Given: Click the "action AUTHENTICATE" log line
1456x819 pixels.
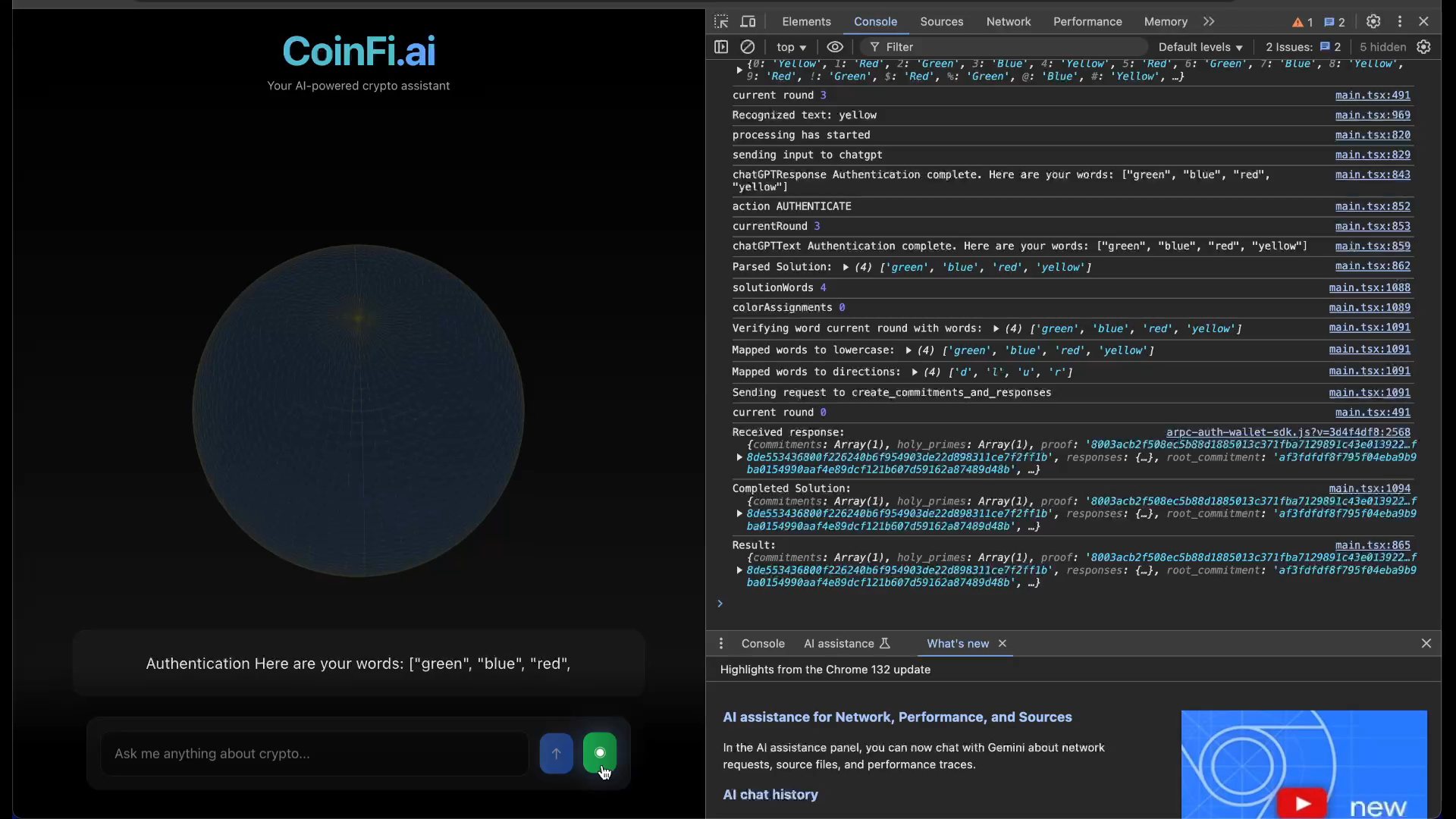Looking at the screenshot, I should [792, 206].
